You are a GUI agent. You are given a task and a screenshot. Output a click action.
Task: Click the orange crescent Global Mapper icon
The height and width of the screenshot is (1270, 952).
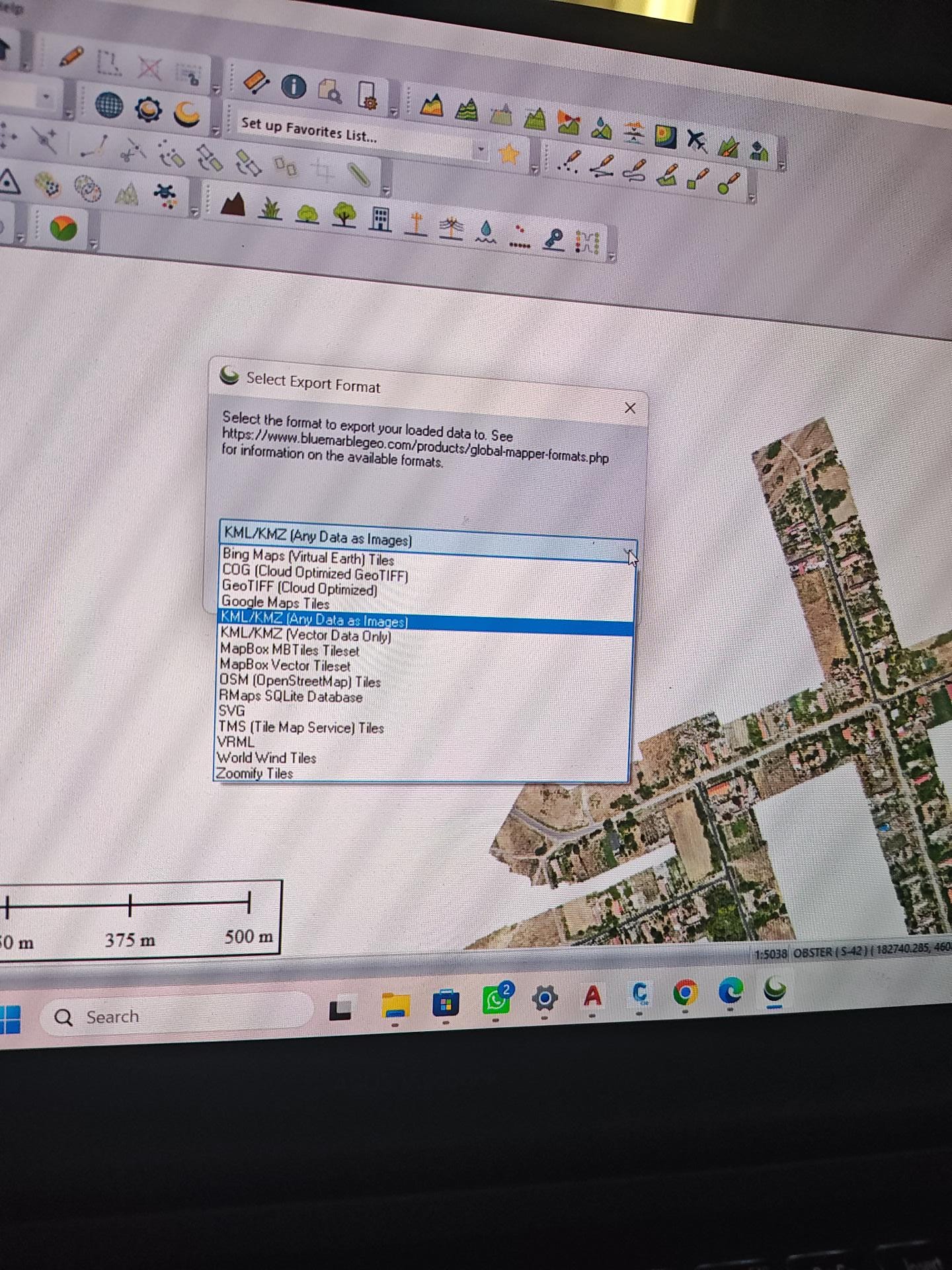click(187, 114)
